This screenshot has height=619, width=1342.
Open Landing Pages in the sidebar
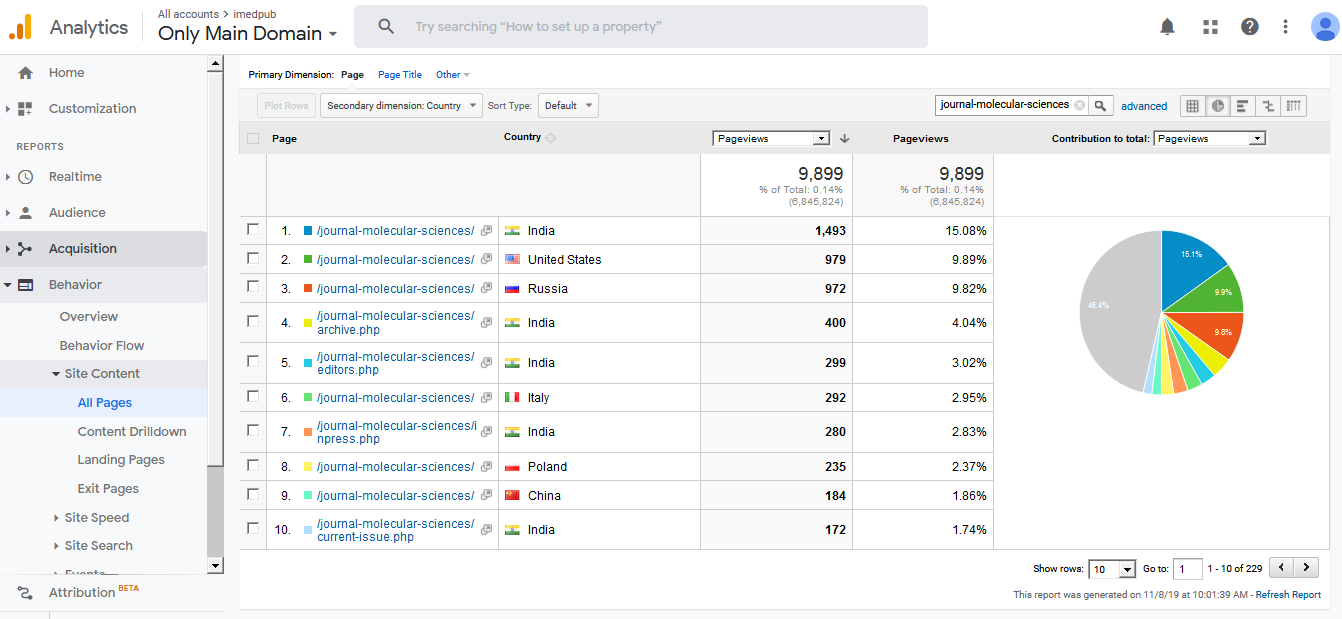(121, 460)
